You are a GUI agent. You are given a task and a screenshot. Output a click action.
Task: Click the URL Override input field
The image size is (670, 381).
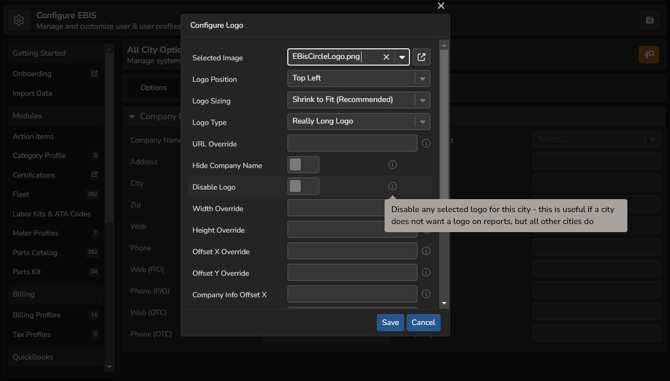[x=352, y=143]
